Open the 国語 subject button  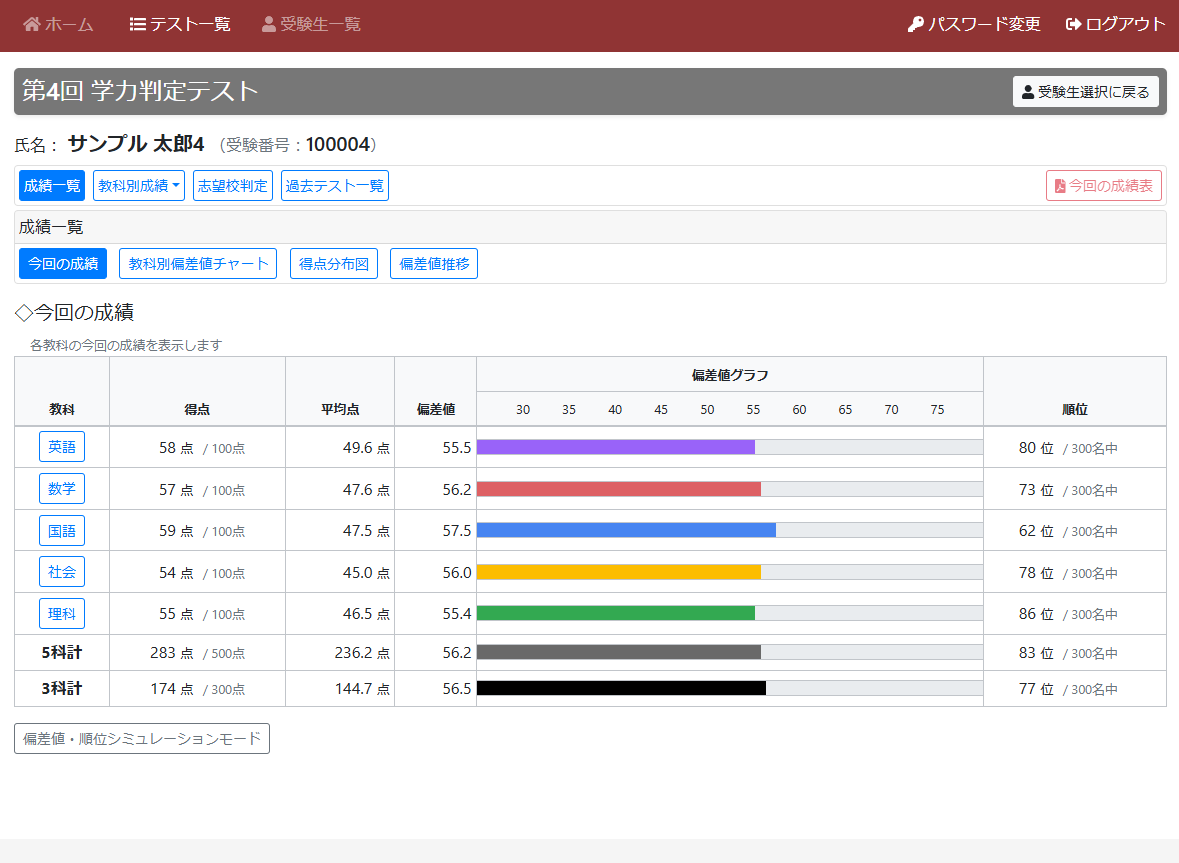coord(62,531)
